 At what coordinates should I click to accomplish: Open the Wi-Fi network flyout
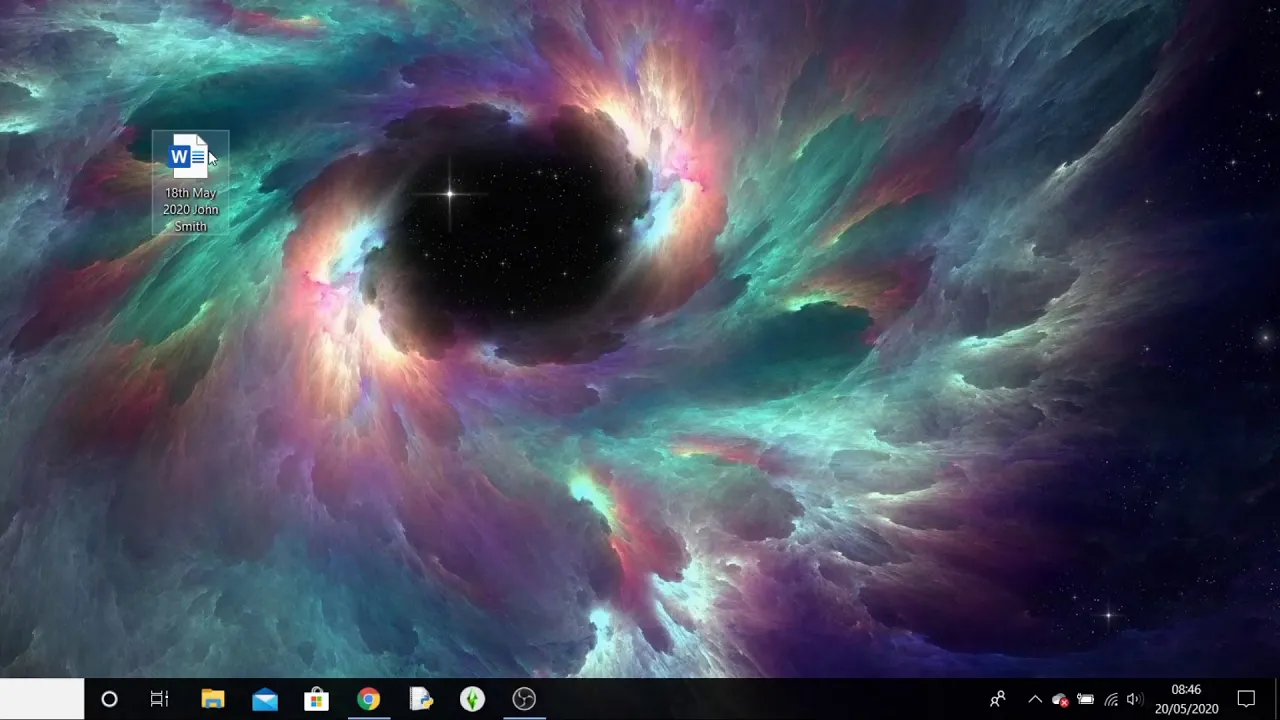point(1111,699)
